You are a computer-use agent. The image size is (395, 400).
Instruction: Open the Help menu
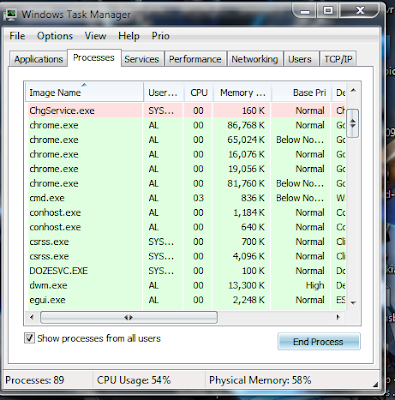pyautogui.click(x=129, y=36)
